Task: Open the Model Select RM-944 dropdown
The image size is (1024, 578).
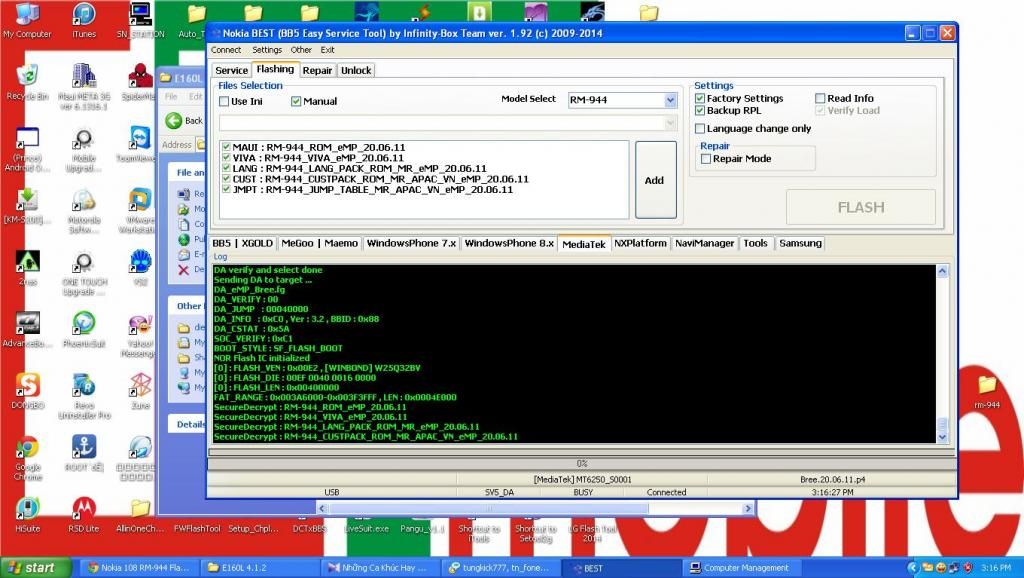Action: [x=670, y=100]
